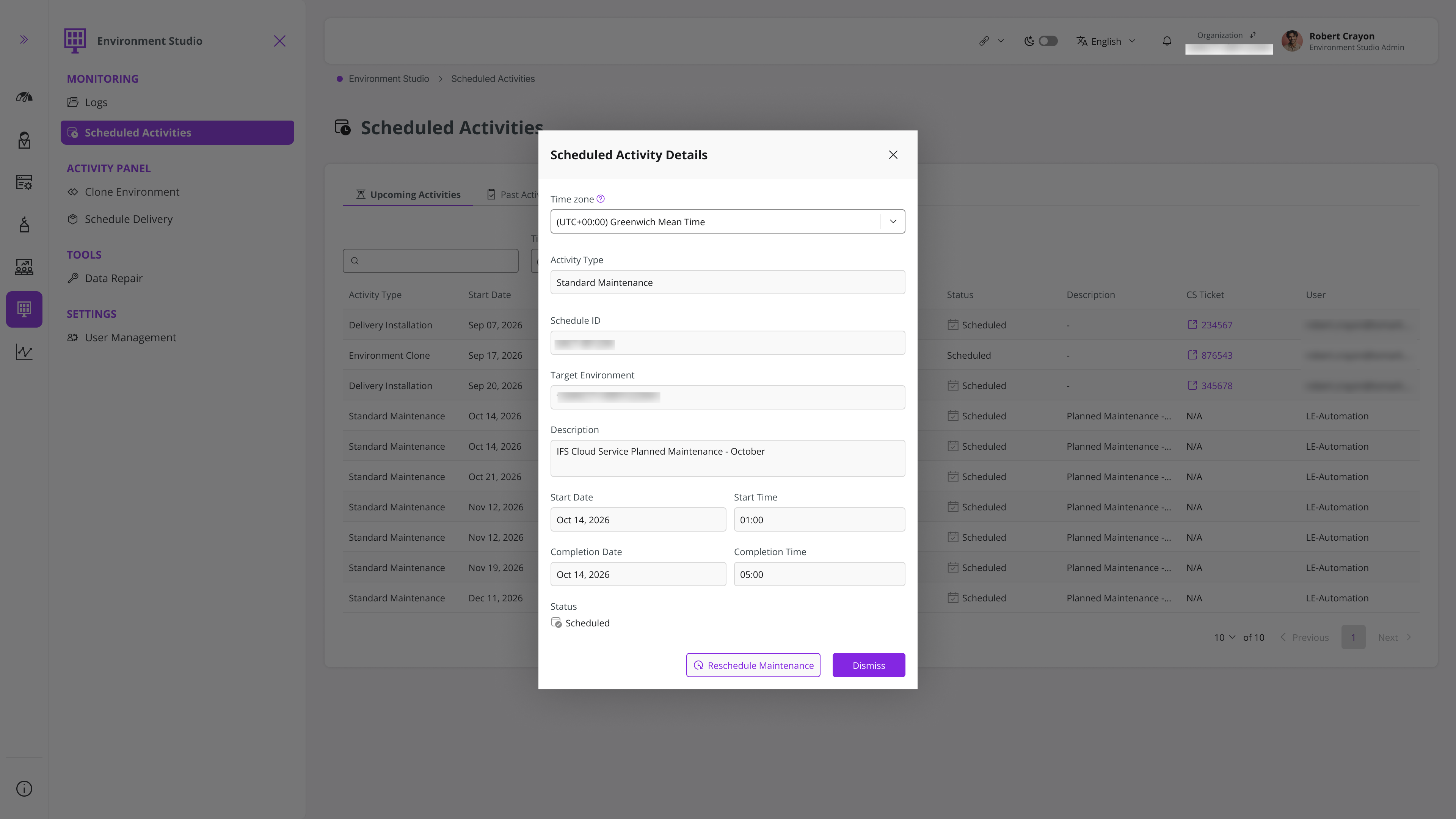
Task: Open the team analytics icon in rail
Action: (24, 267)
